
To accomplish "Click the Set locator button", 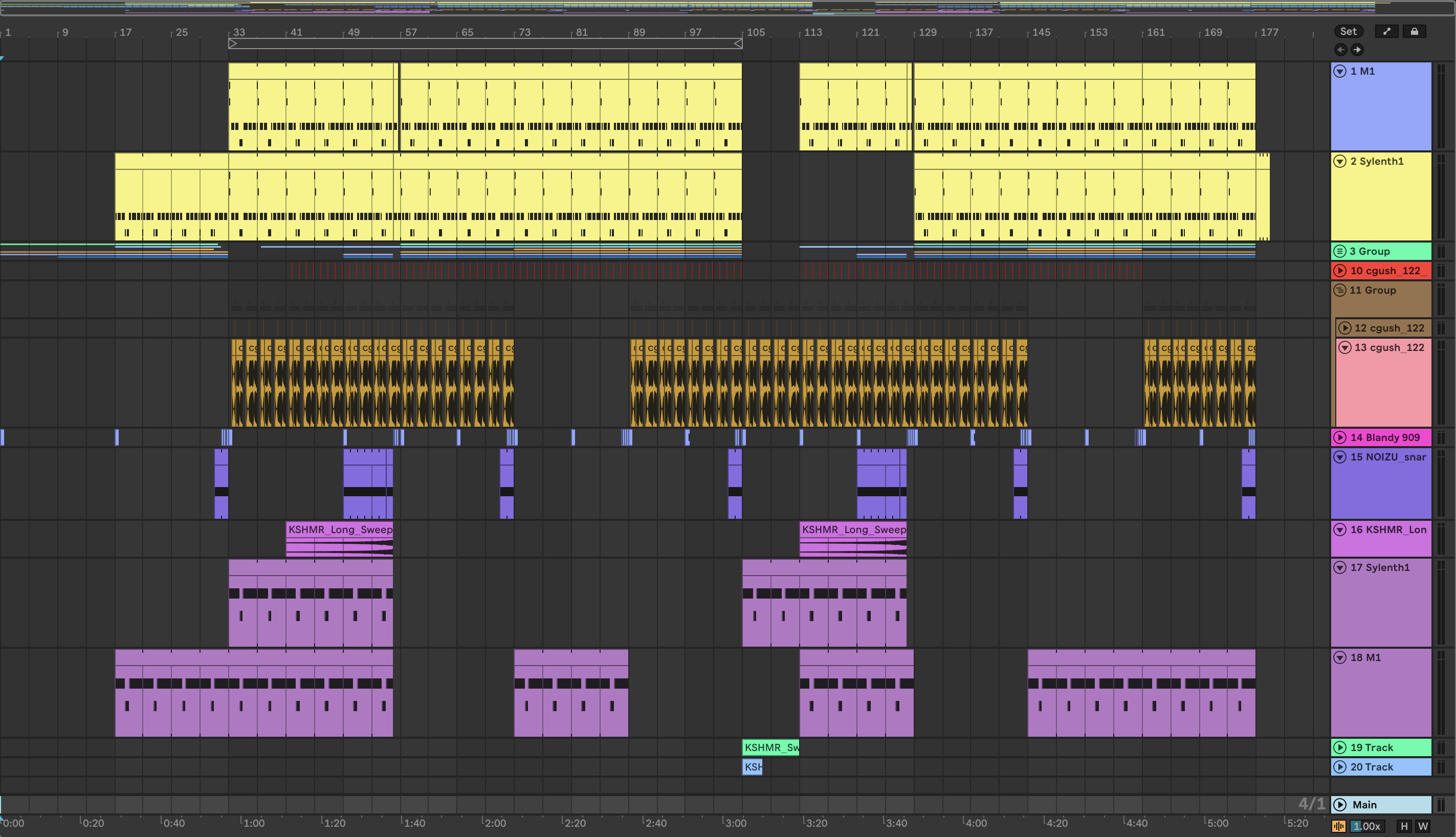I will pos(1348,32).
